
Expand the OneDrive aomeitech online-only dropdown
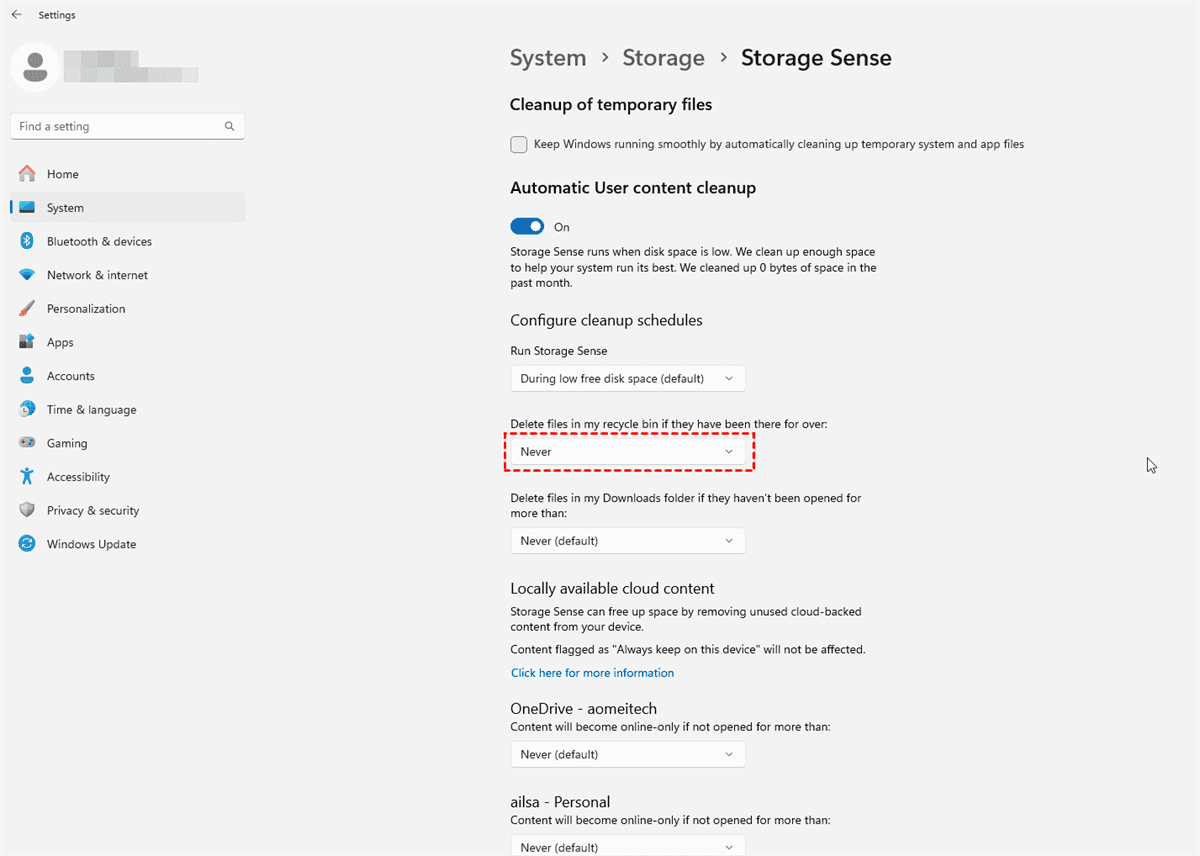[627, 754]
